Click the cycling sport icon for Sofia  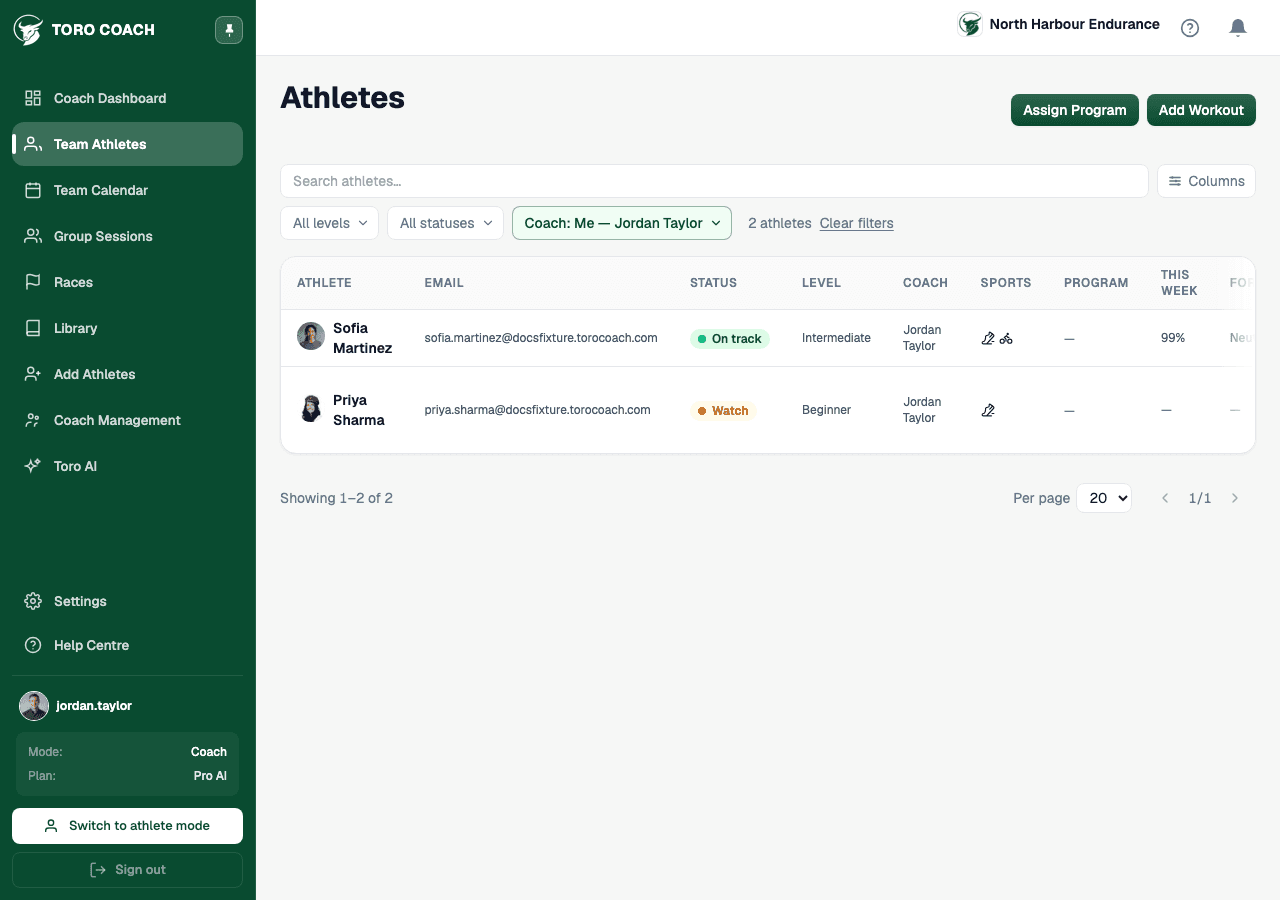point(1006,339)
